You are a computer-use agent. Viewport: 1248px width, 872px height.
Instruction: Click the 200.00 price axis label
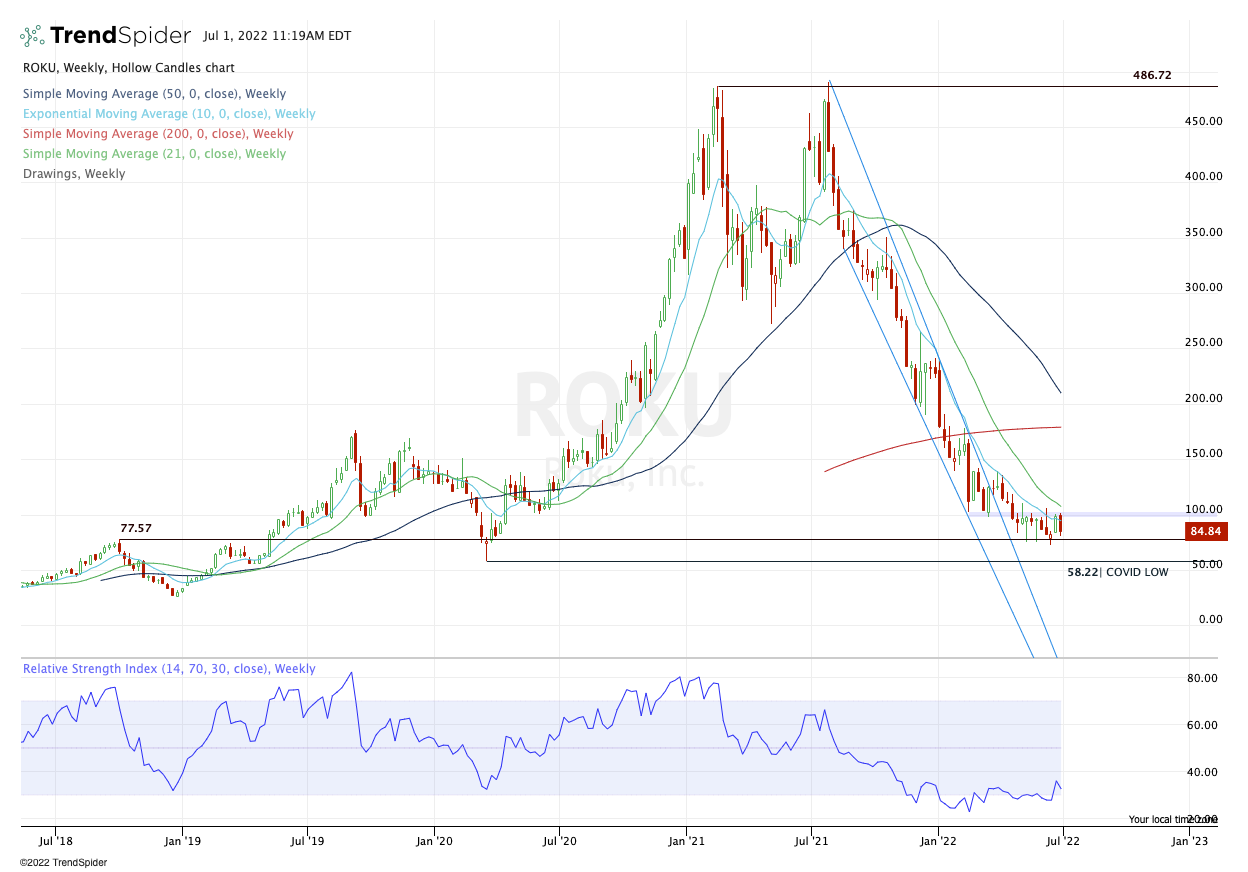(x=1203, y=399)
